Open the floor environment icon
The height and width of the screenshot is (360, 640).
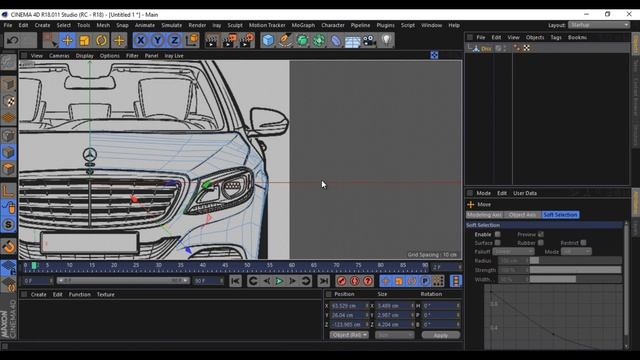point(352,40)
